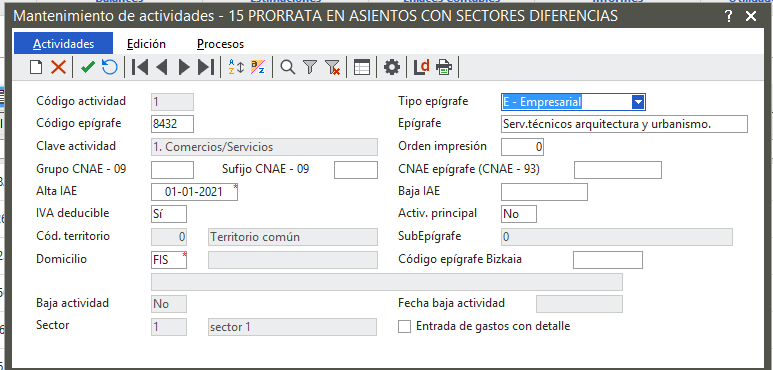
Task: Create a new activity record icon
Action: [x=36, y=67]
